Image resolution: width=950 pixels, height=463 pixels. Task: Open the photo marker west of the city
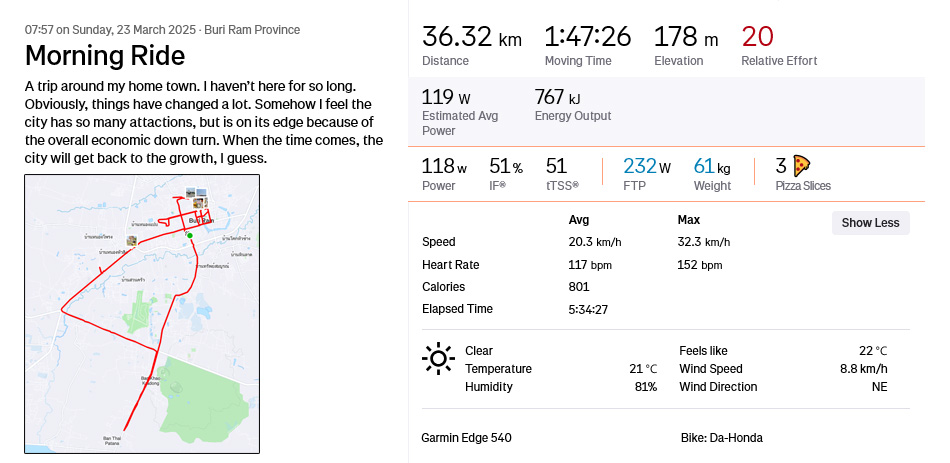pyautogui.click(x=131, y=241)
